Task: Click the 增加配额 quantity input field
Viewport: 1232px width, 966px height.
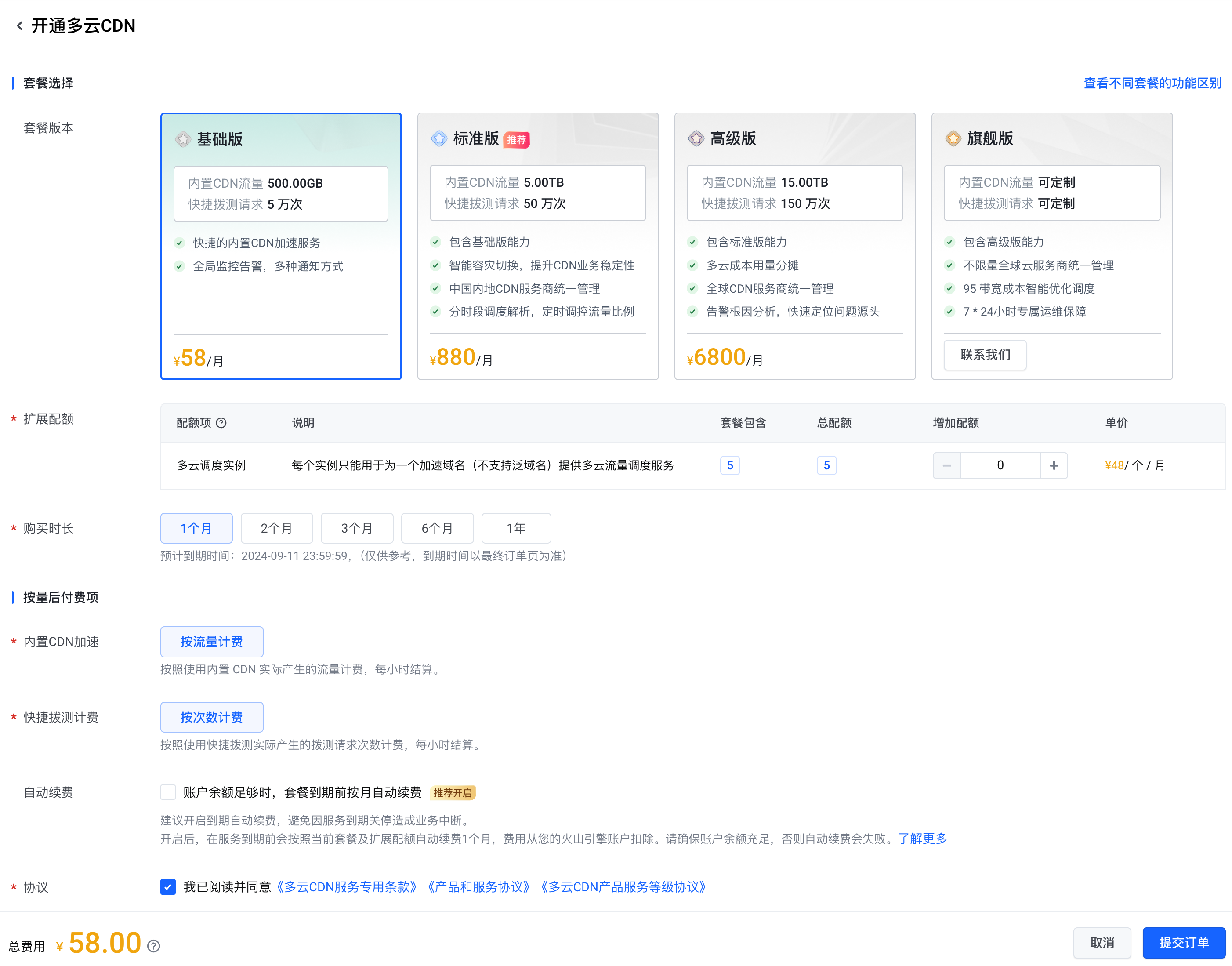Action: pyautogui.click(x=1000, y=465)
